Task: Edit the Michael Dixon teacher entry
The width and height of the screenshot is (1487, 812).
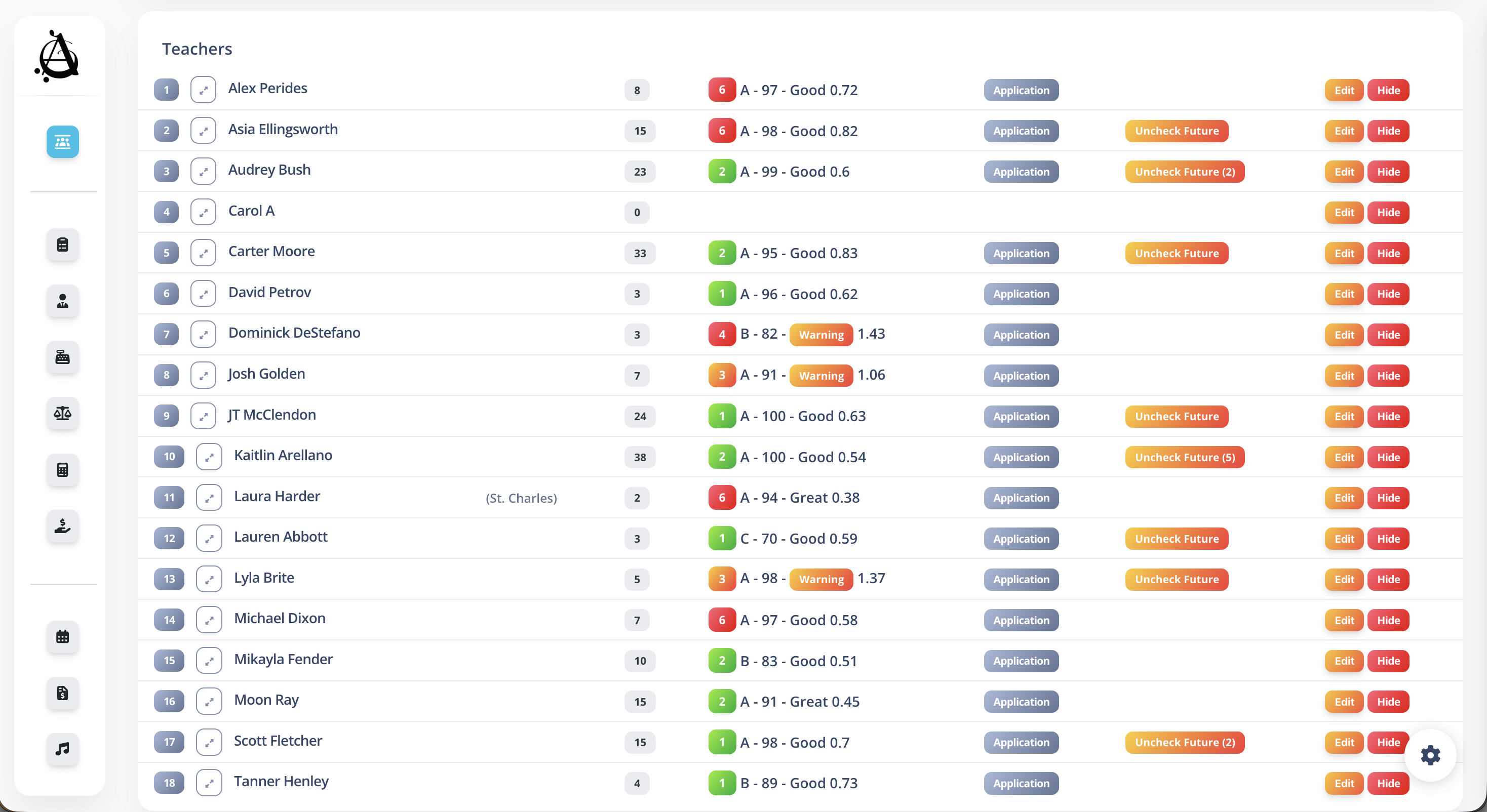Action: [1344, 621]
